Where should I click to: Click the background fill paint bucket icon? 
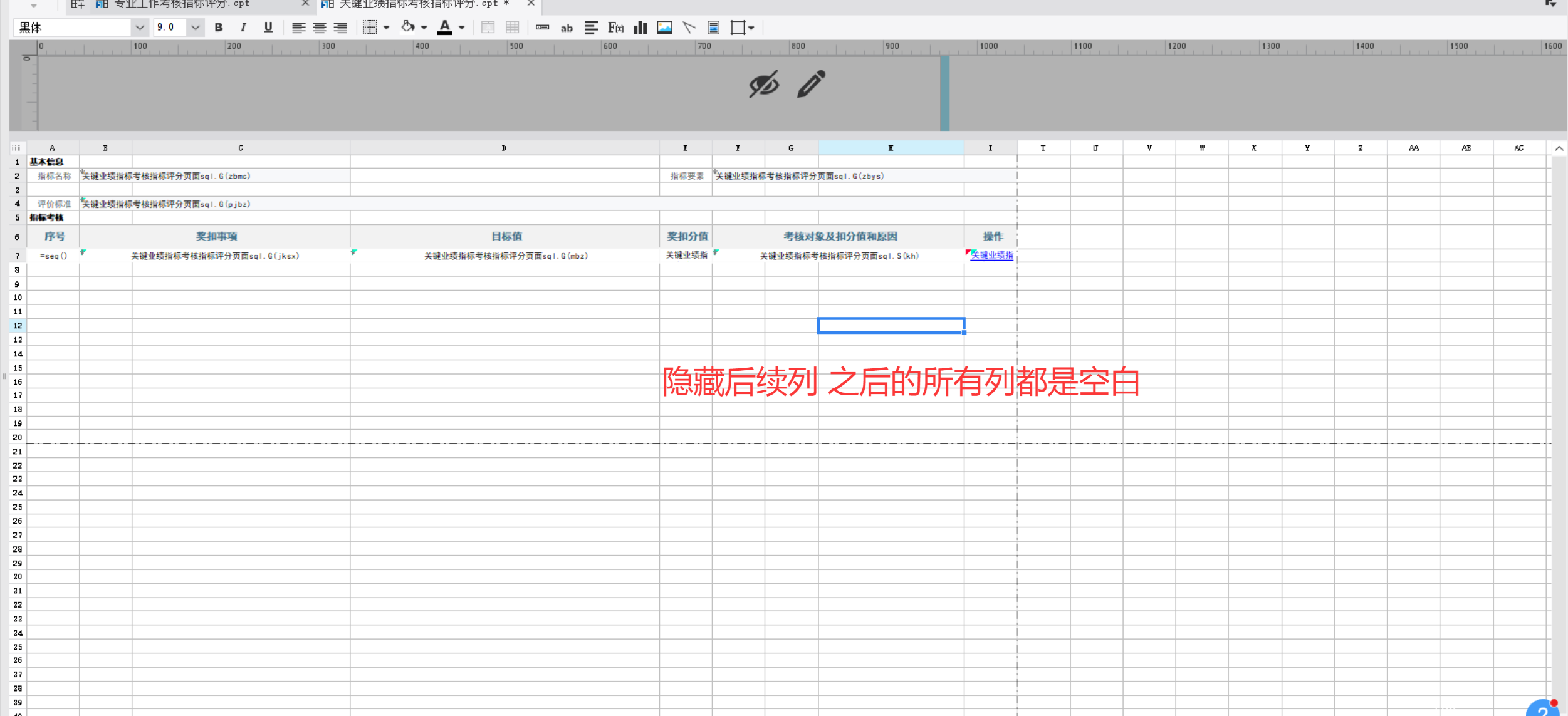pos(408,27)
